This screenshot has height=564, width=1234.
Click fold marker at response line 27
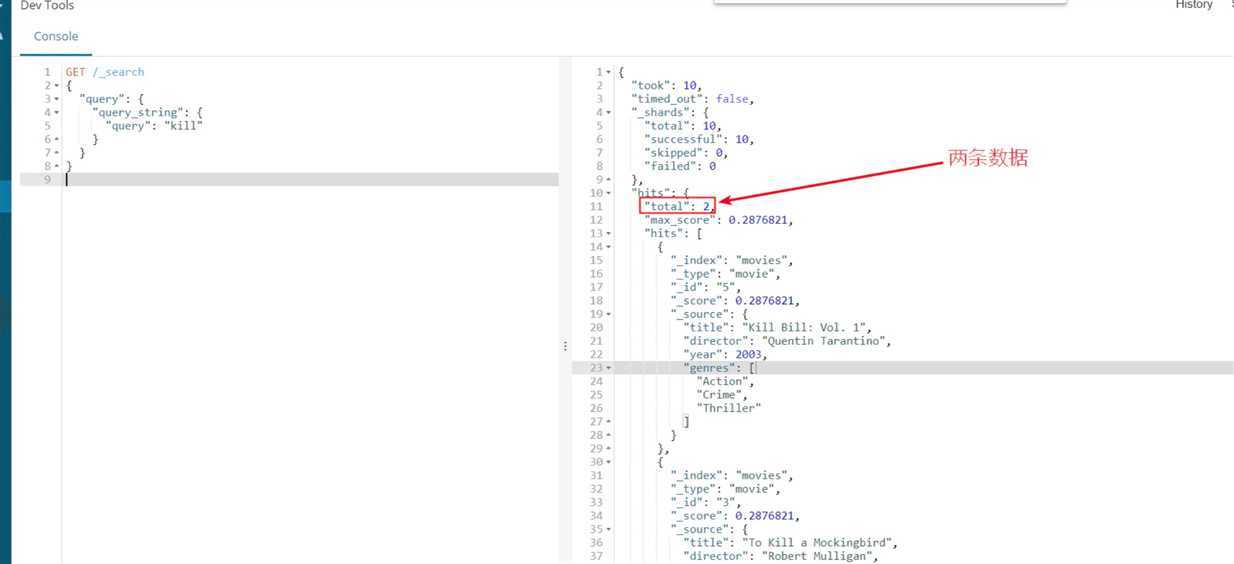[x=609, y=422]
